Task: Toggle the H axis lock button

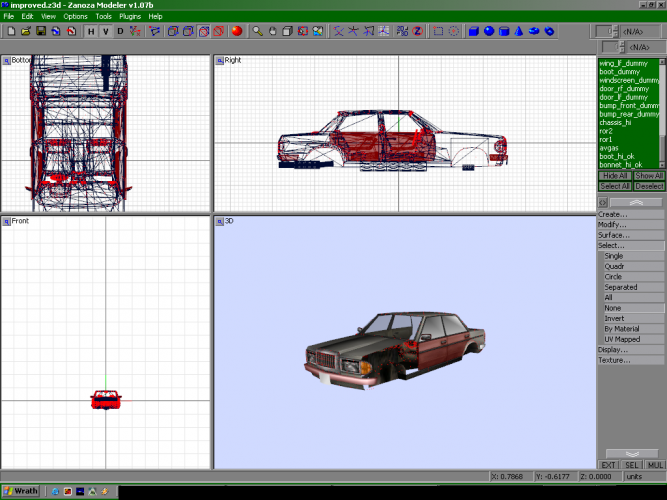Action: (91, 31)
